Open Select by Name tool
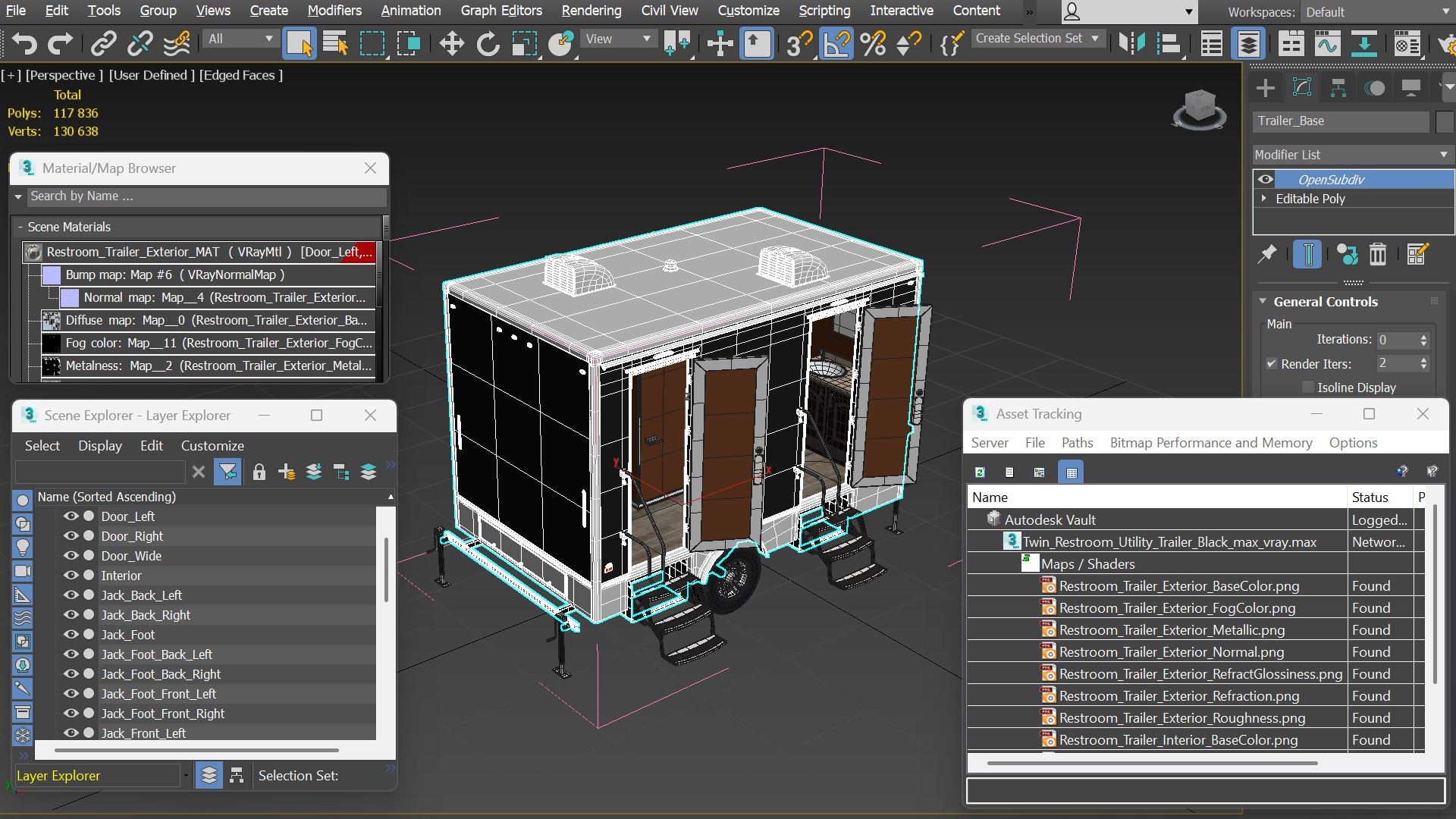The width and height of the screenshot is (1456, 819). point(335,43)
